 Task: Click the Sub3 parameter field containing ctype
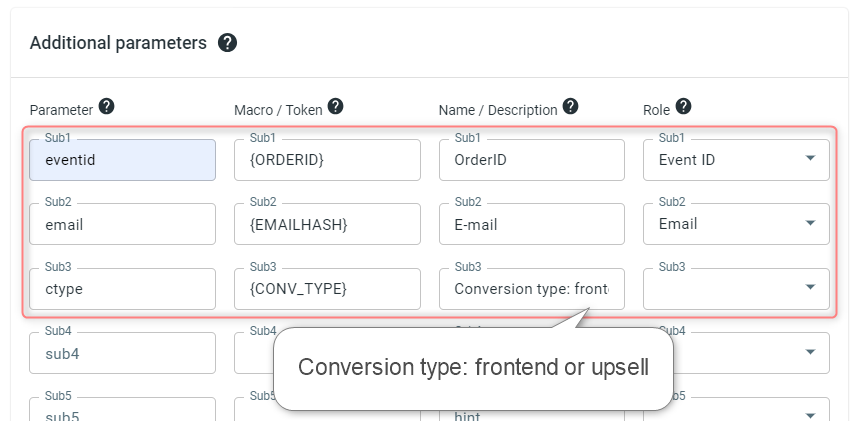click(122, 288)
